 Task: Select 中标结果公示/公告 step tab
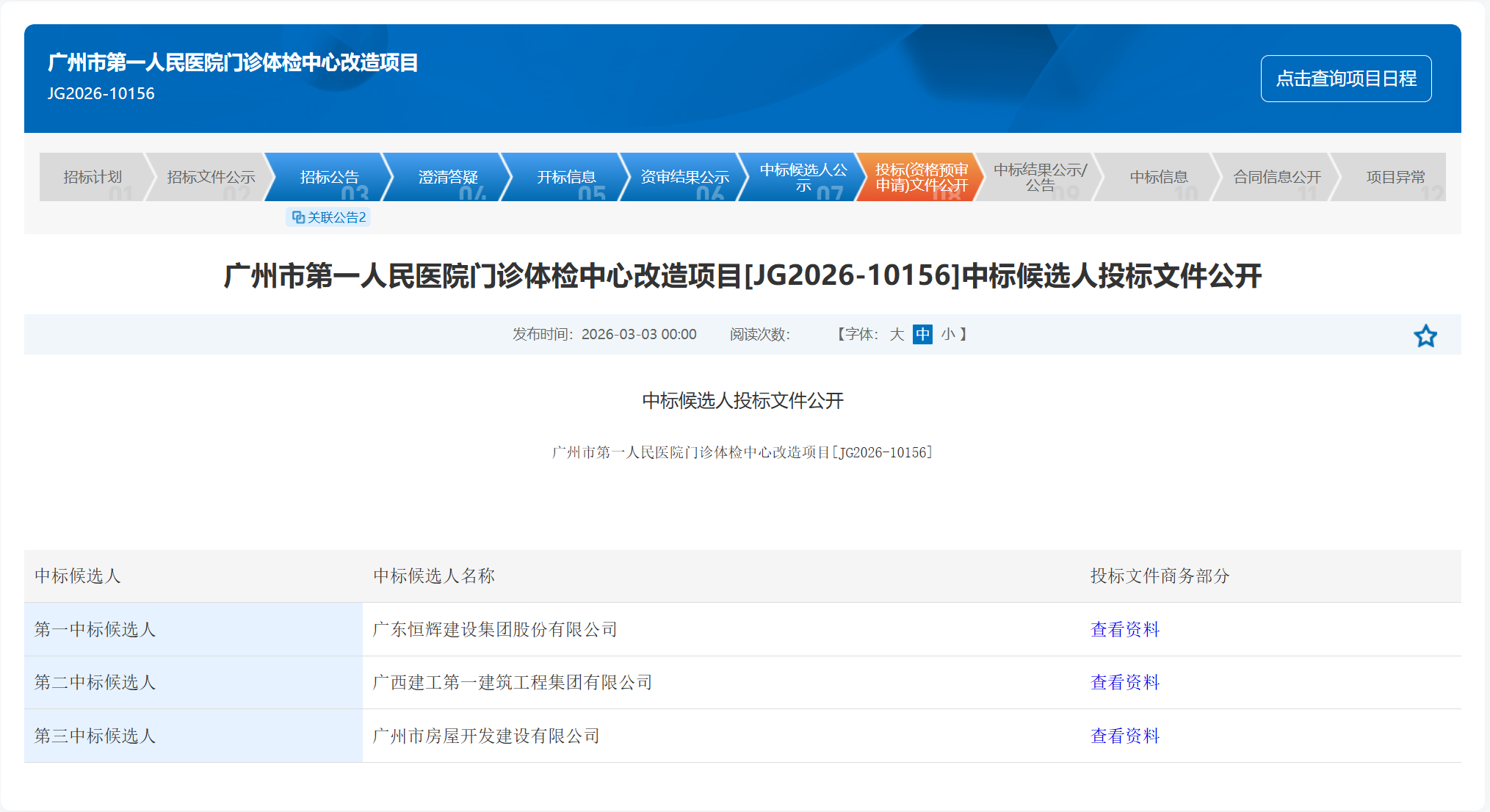(1040, 177)
